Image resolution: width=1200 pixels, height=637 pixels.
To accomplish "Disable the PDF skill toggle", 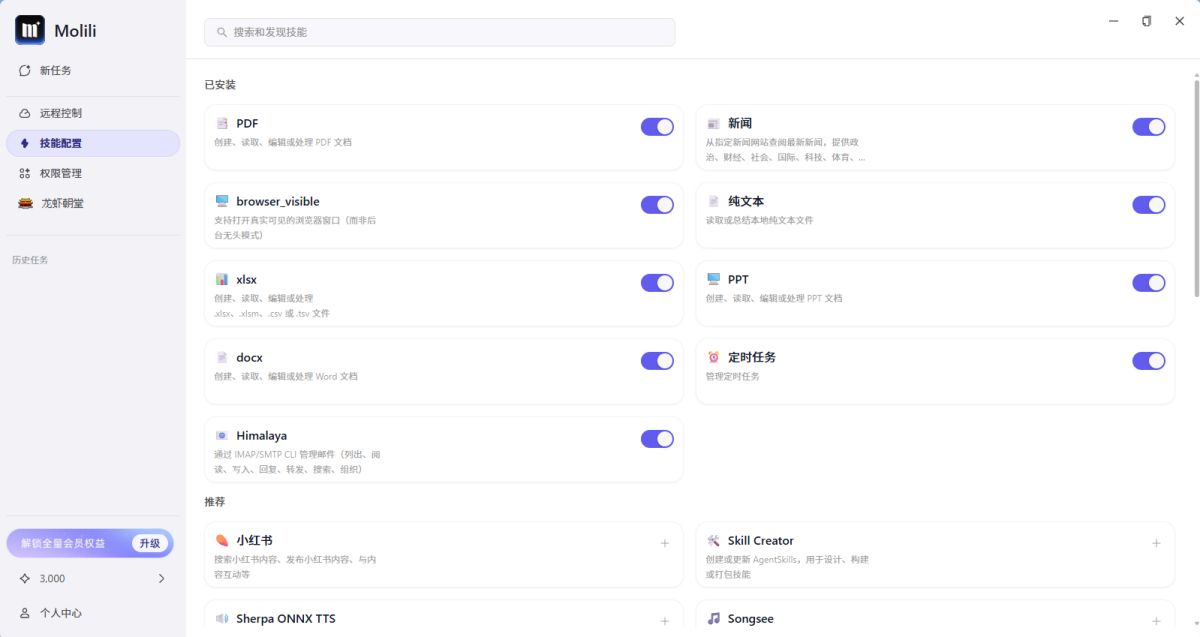I will tap(657, 127).
